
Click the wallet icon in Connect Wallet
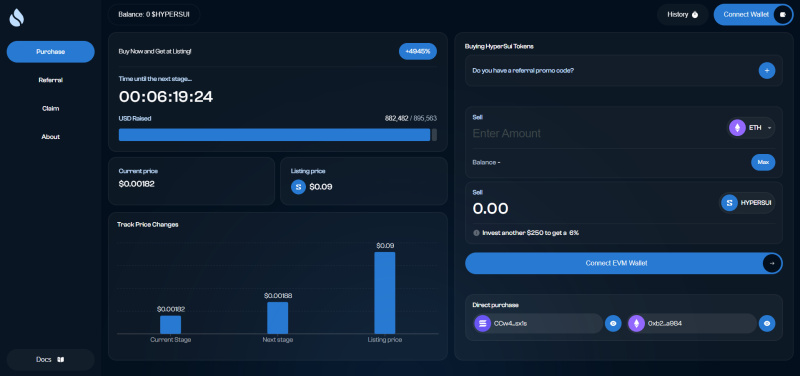[783, 15]
